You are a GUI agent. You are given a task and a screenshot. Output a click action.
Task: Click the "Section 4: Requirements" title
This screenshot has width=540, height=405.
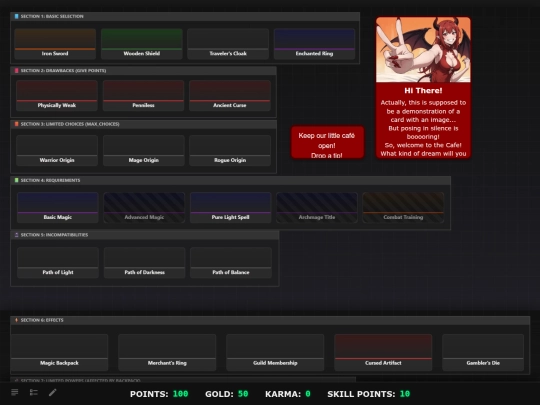coord(50,180)
